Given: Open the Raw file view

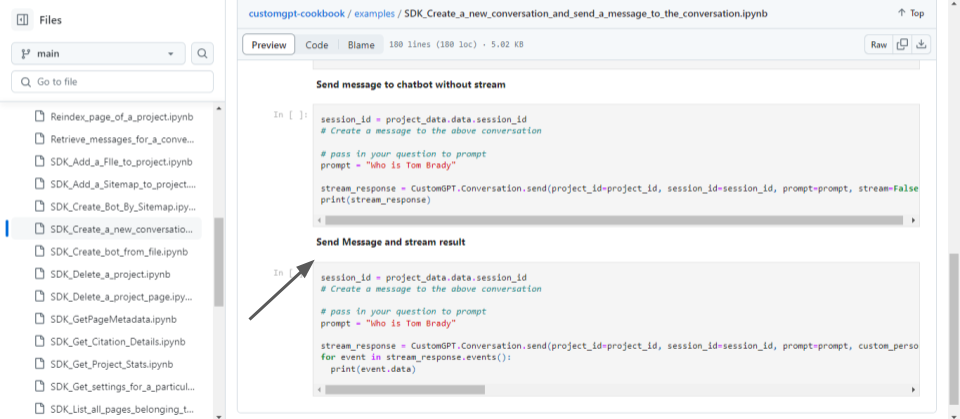Looking at the screenshot, I should point(879,45).
